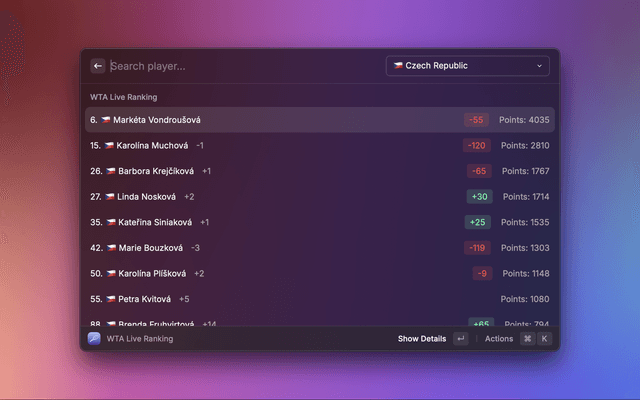This screenshot has height=400, width=640.
Task: Click the Enter key icon beside Show Details
Action: tap(461, 338)
